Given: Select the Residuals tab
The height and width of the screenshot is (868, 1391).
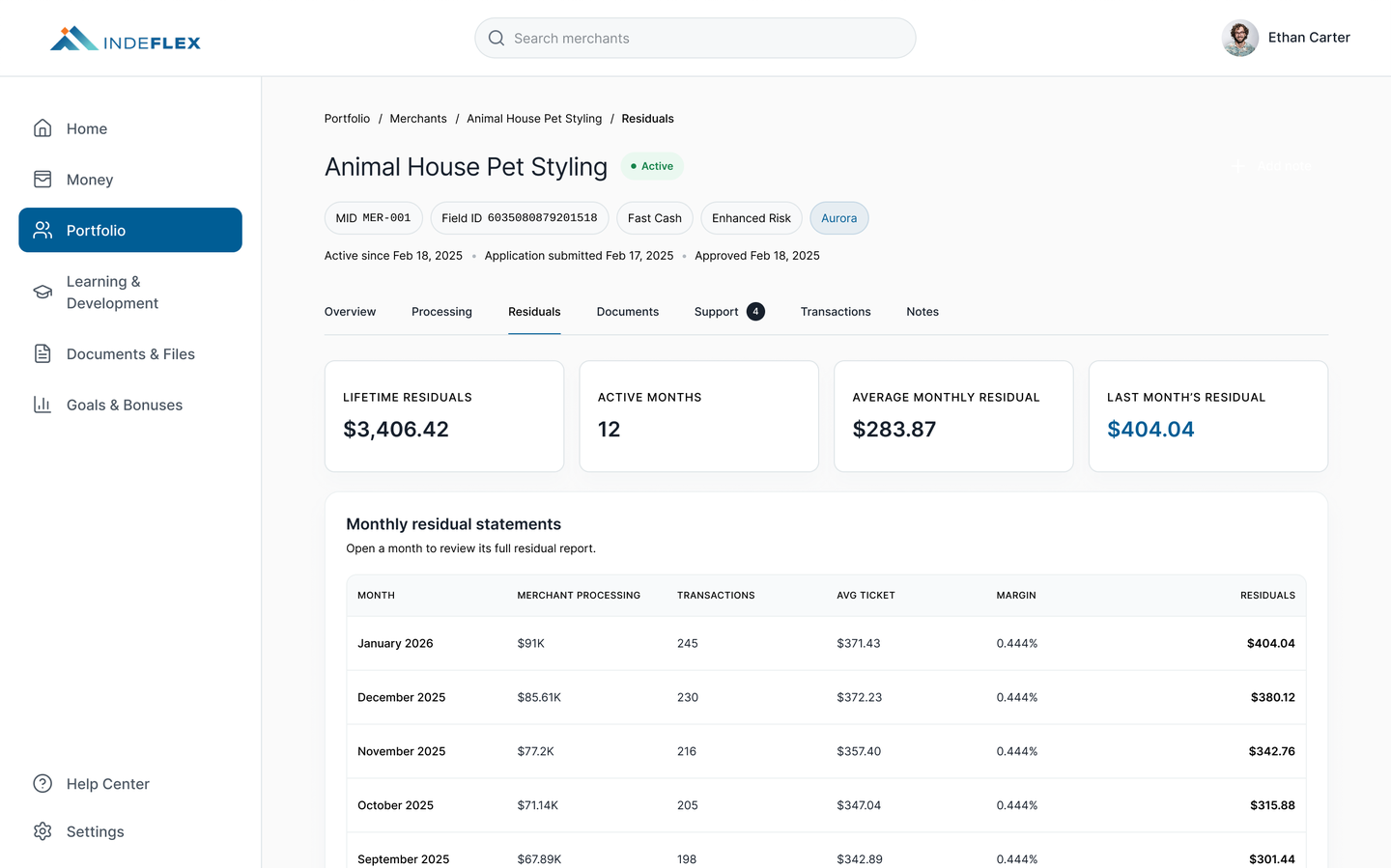Looking at the screenshot, I should point(534,311).
